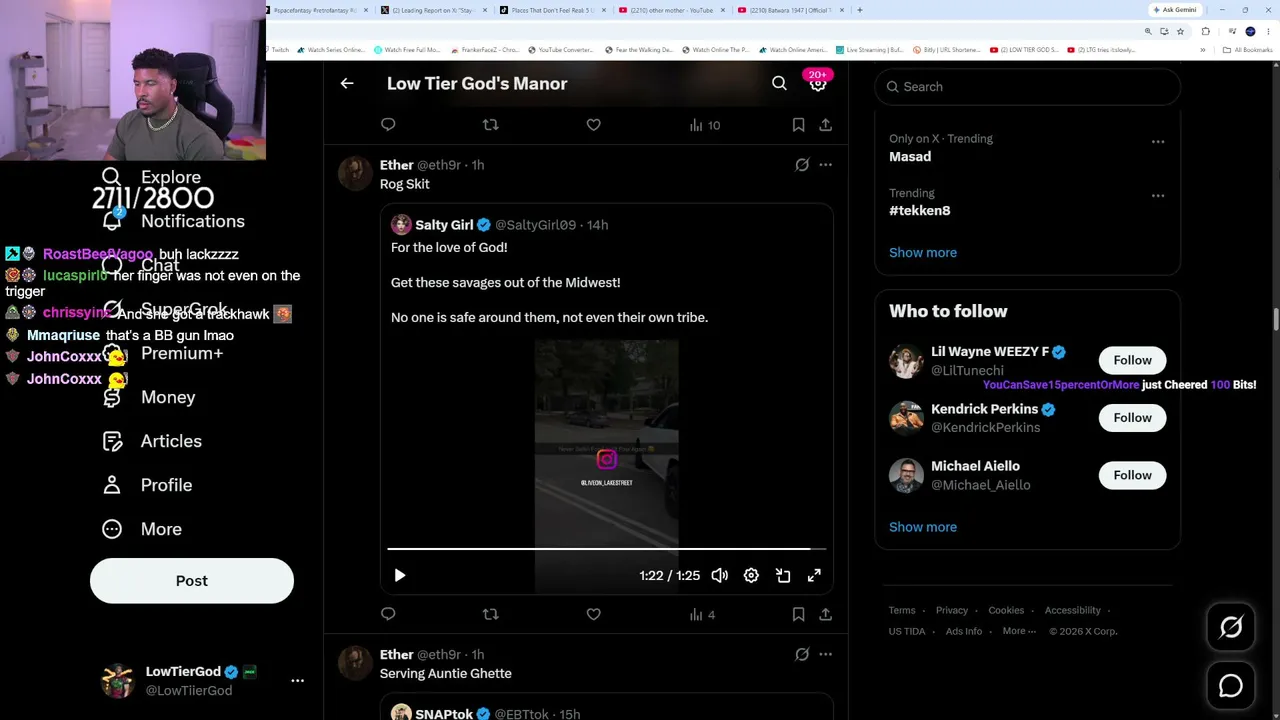Screen dimensions: 1280x720
Task: View analytics of the post with 10 views
Action: (x=704, y=125)
